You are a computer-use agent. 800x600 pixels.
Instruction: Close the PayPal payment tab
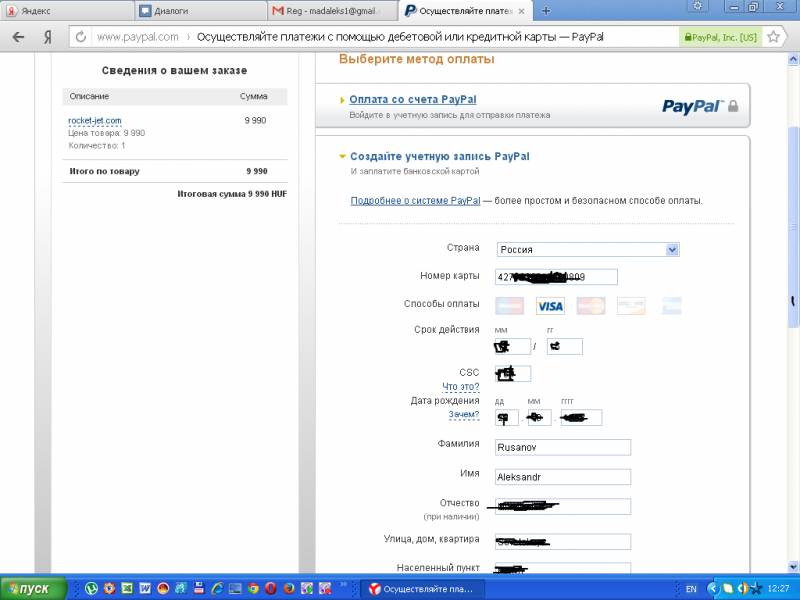pos(521,11)
